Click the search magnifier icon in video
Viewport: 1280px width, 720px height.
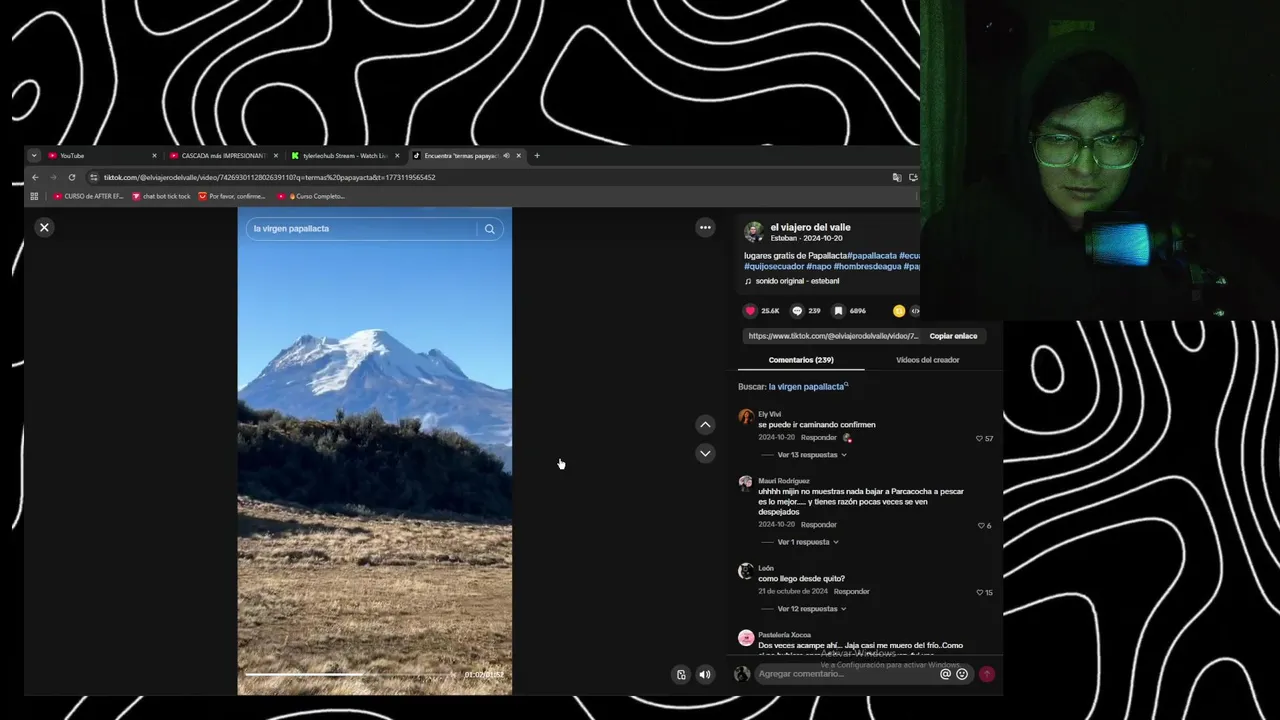pos(489,229)
